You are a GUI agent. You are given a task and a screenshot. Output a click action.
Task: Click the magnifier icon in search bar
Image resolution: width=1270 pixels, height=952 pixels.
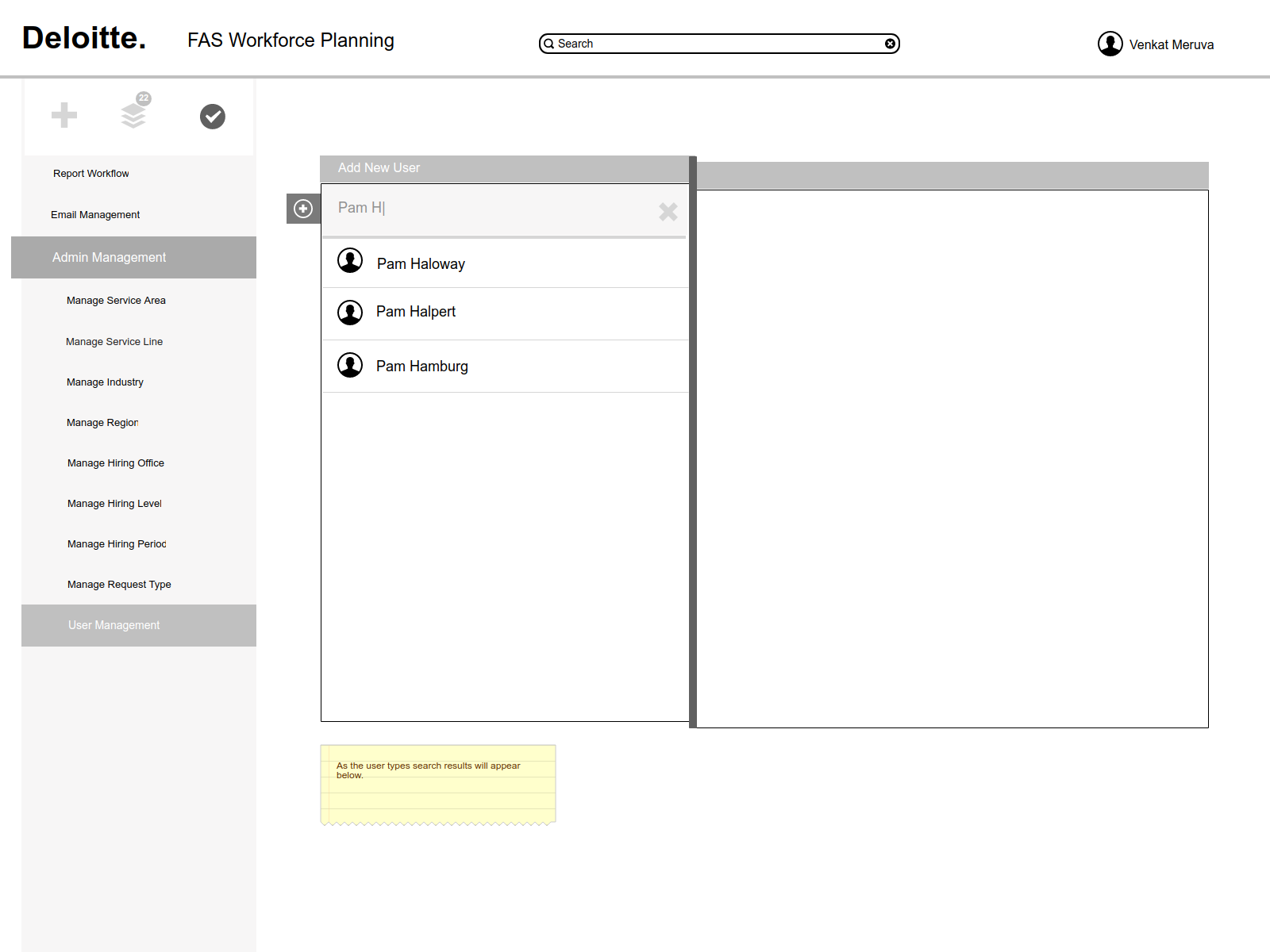548,44
